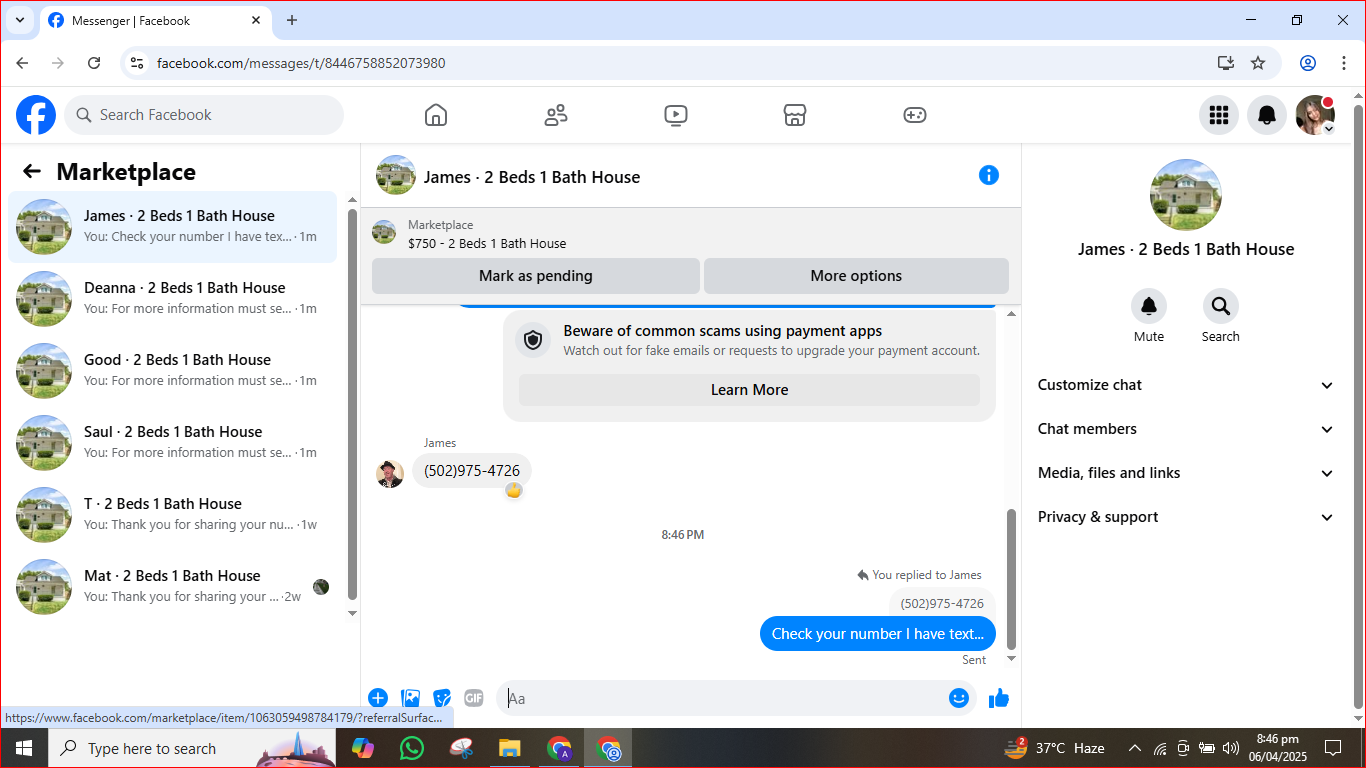The height and width of the screenshot is (768, 1366).
Task: Open WhatsApp from the taskbar
Action: 411,748
